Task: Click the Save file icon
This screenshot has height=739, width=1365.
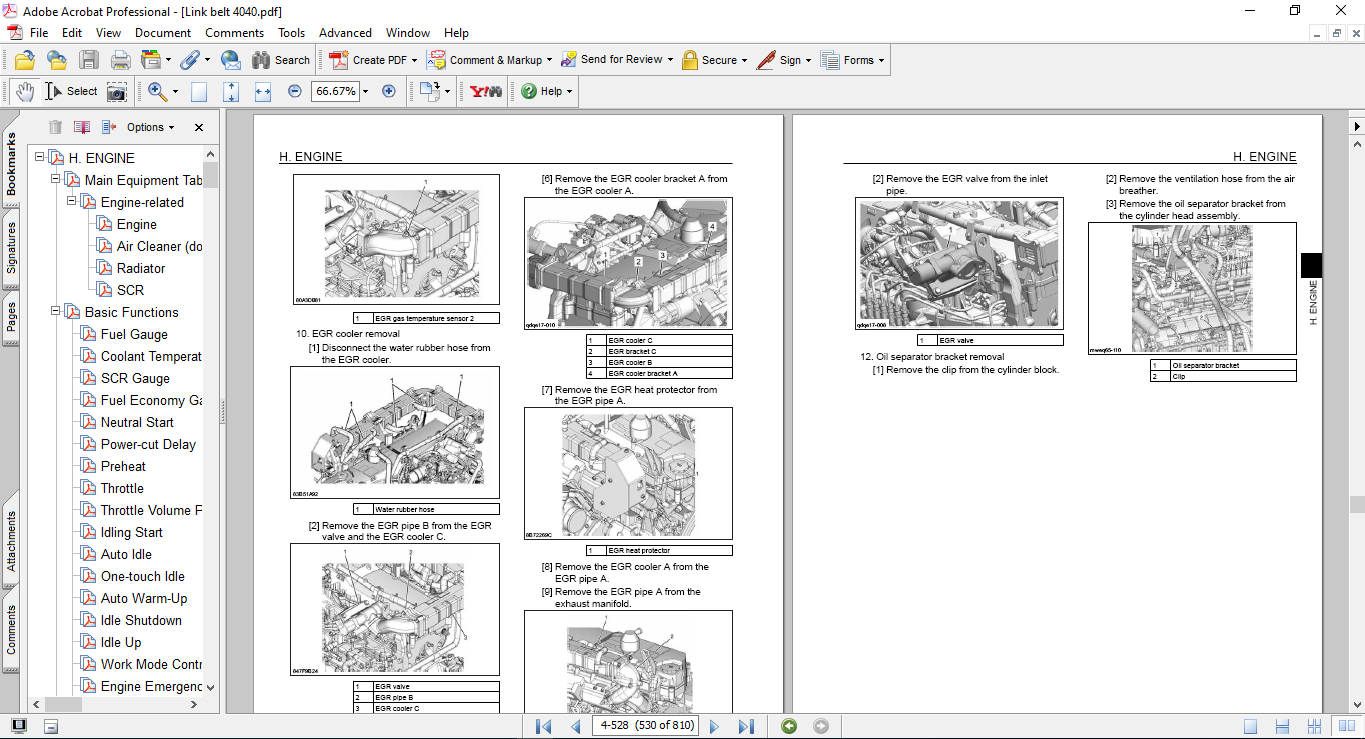Action: point(89,60)
